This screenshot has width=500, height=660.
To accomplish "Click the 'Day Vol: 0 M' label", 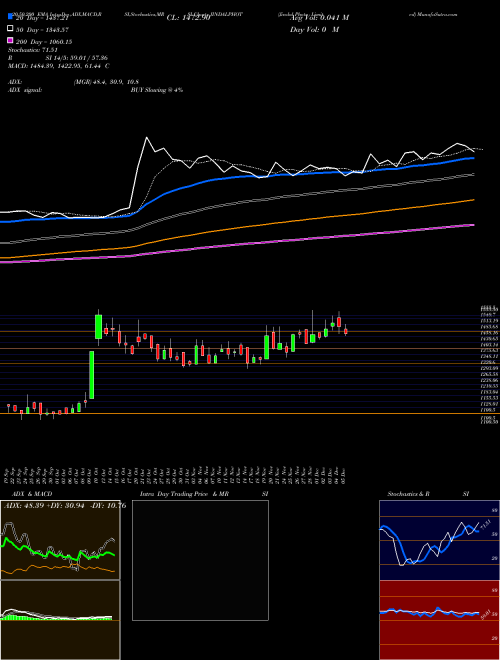I will [x=314, y=30].
